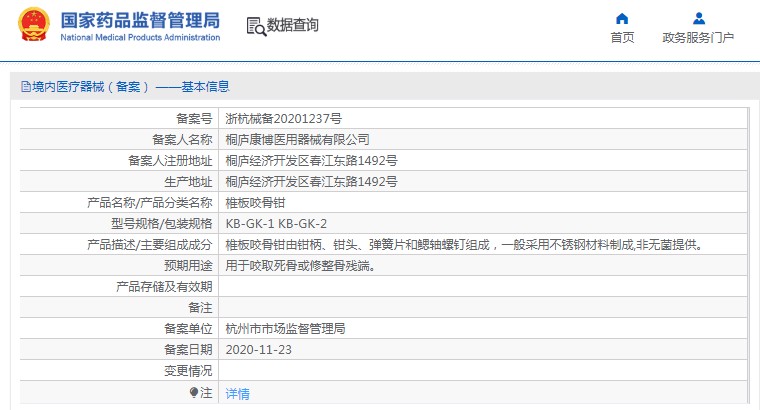Viewport: 760px width, 410px height.
Task: Go to 首页 text link
Action: coord(622,38)
